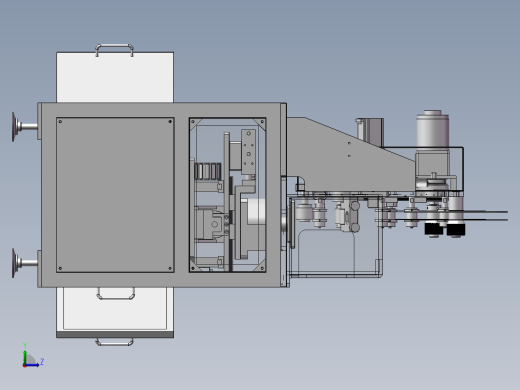The width and height of the screenshot is (520, 390).
Task: Select the bottommost handle below the lower white tray
Action: [114, 342]
